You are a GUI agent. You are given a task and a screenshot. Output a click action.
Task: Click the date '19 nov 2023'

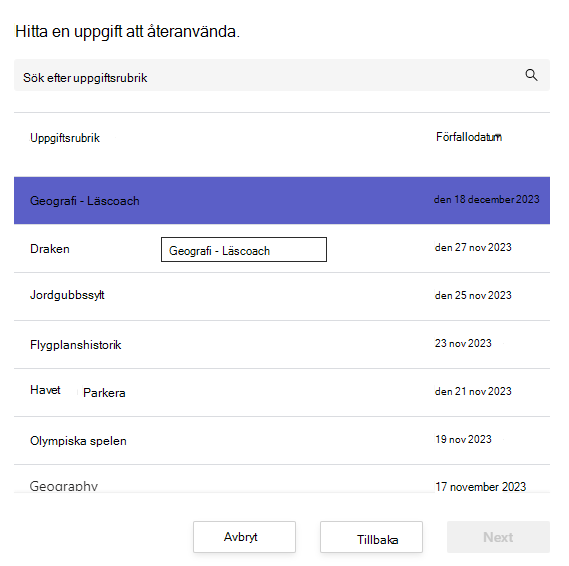(x=463, y=439)
